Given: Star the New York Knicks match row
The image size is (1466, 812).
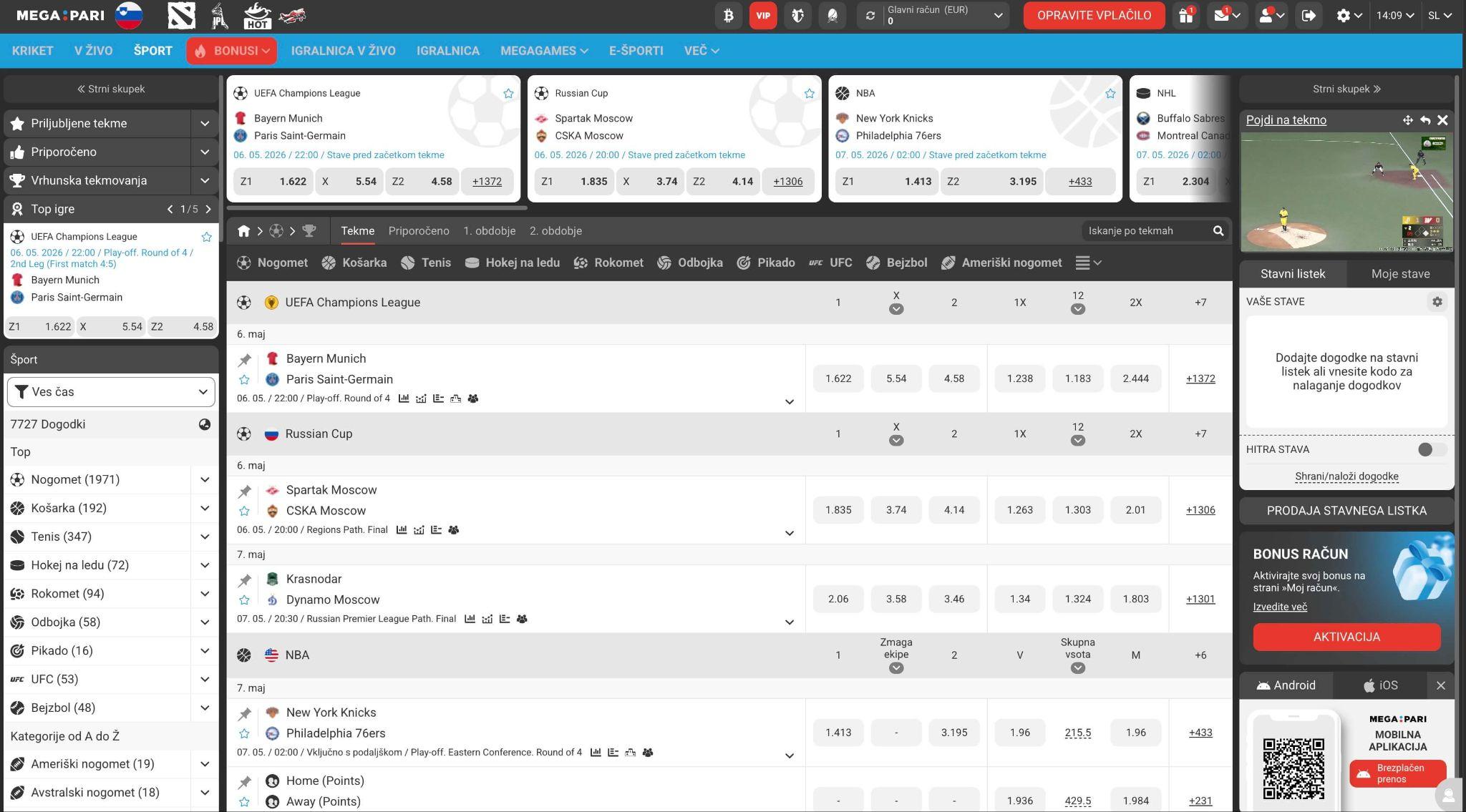Looking at the screenshot, I should coord(245,733).
